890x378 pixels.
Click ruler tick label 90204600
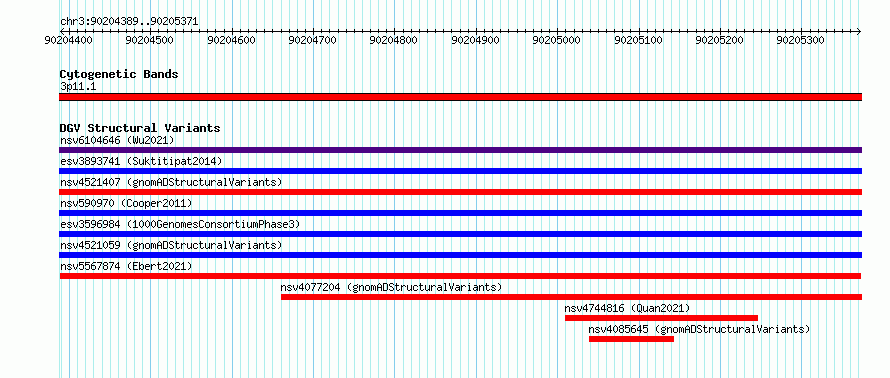pos(232,40)
